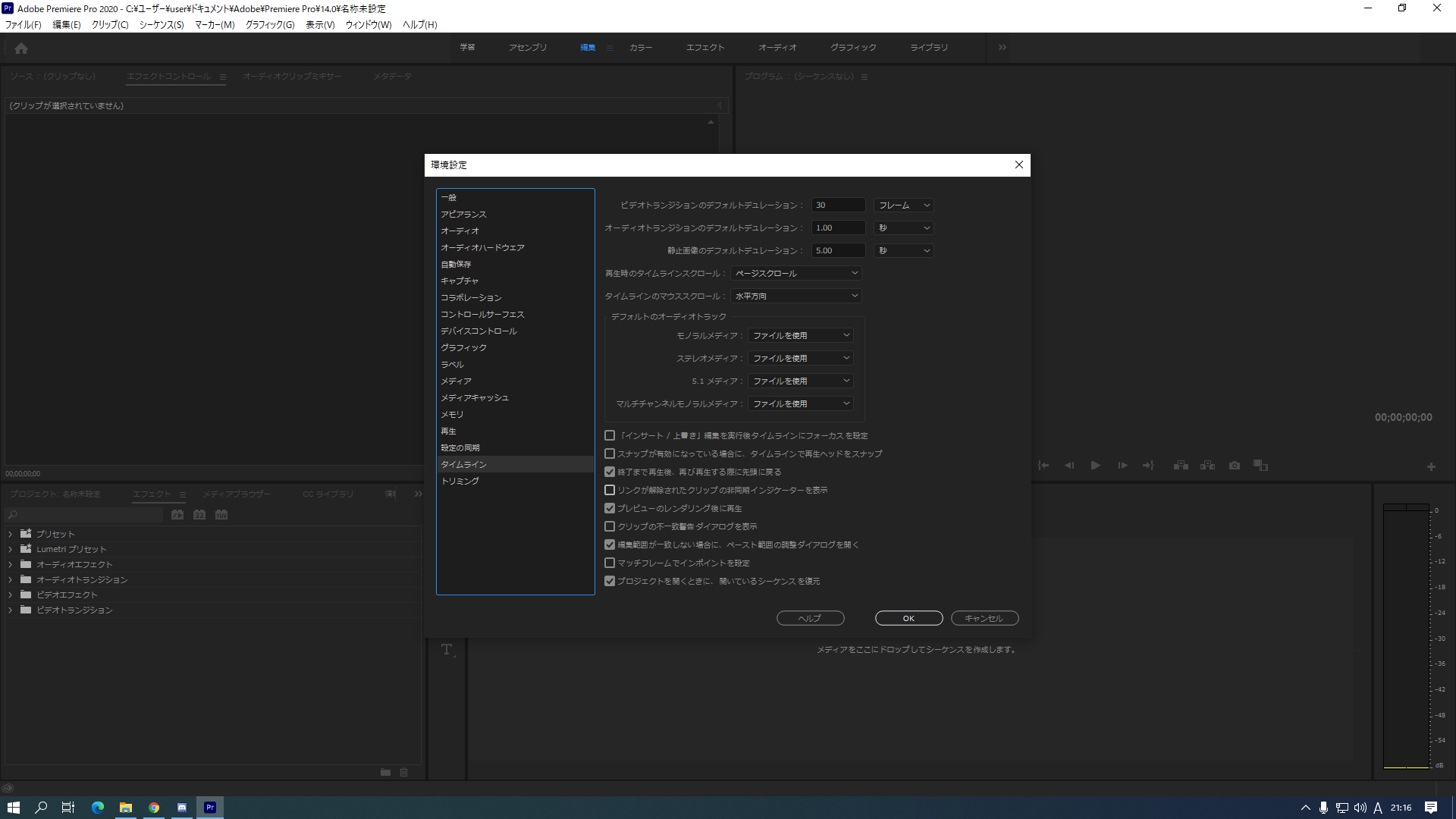Open mono media (モノラルメディア) dropdown
Screen dimensions: 1456x819
801,336
